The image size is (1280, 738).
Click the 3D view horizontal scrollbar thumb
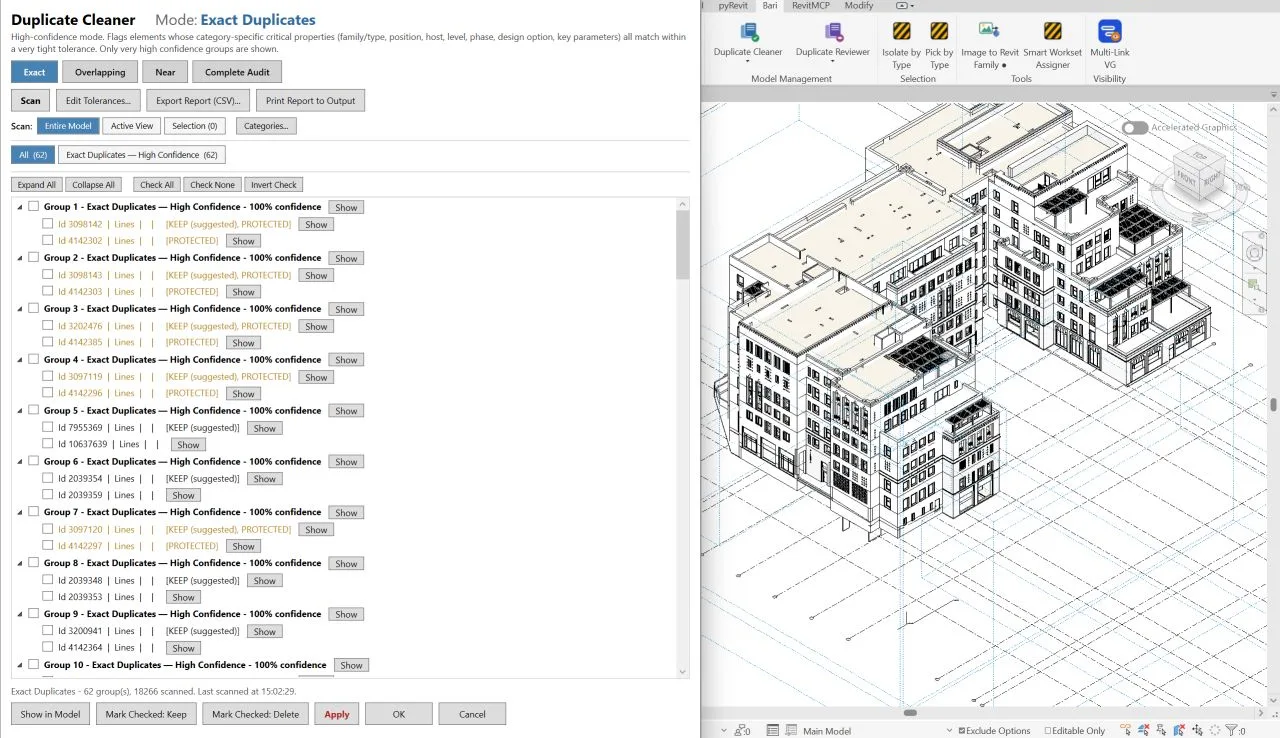pos(910,713)
